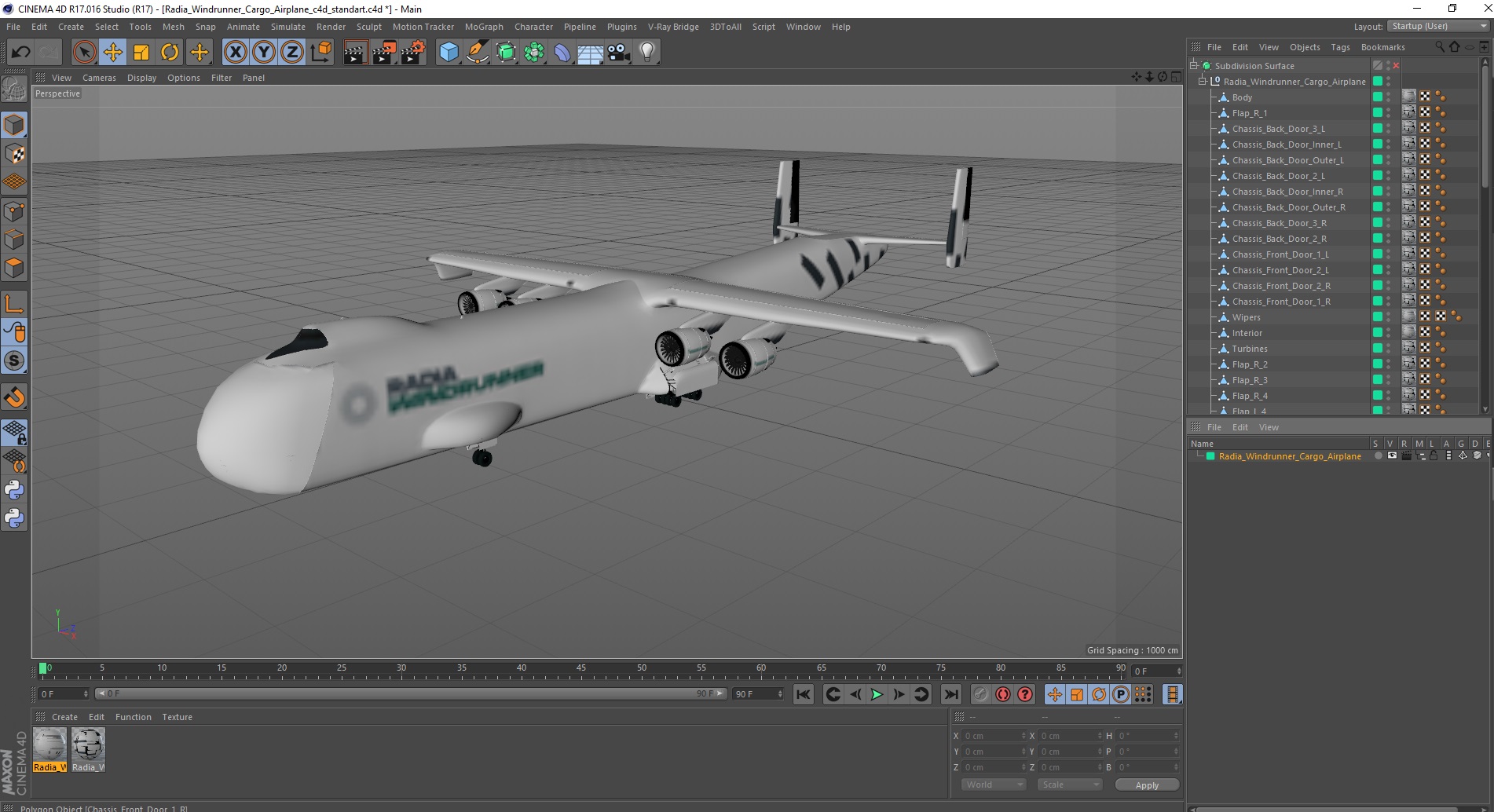Collapse the Subdivision Surface tree item
This screenshot has height=812, width=1494.
[1194, 66]
